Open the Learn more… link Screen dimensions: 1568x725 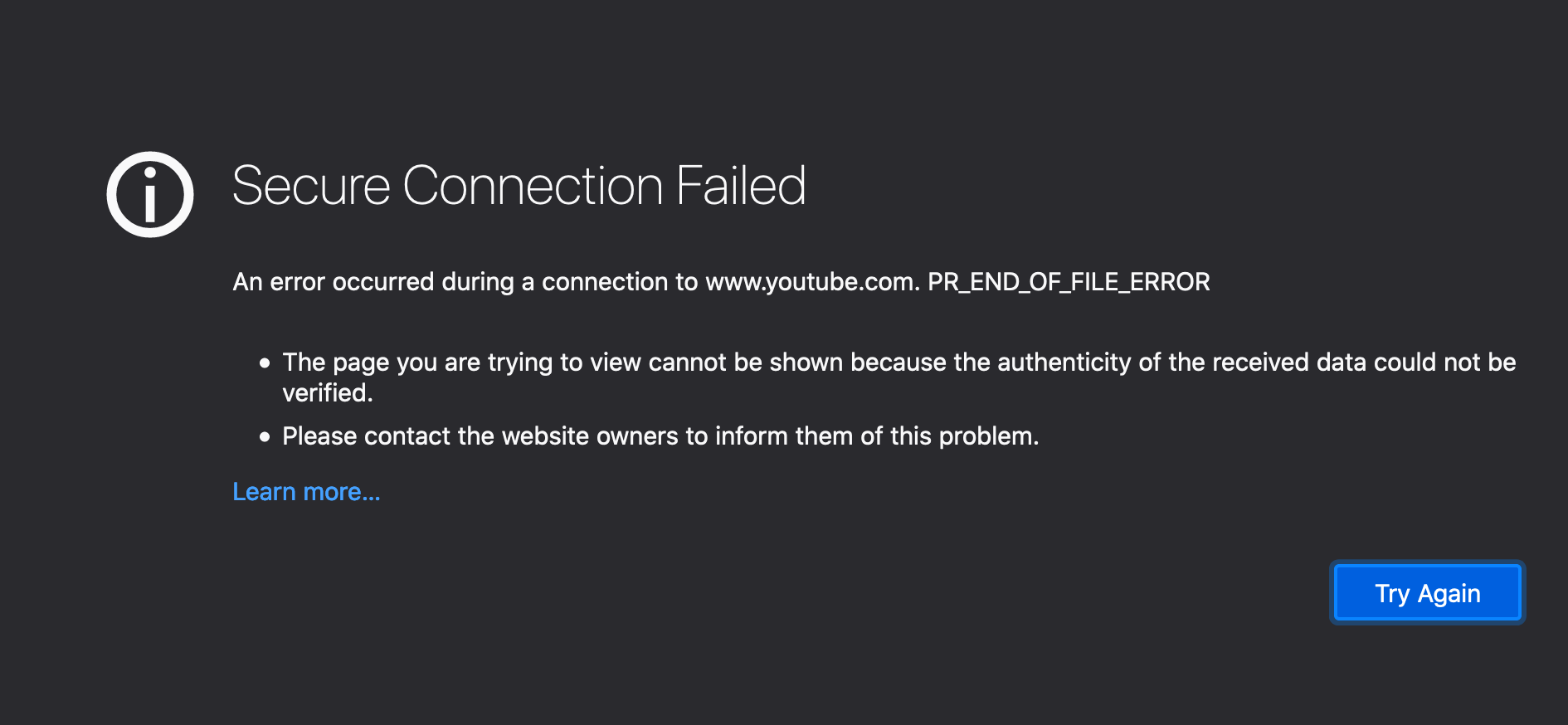(306, 492)
